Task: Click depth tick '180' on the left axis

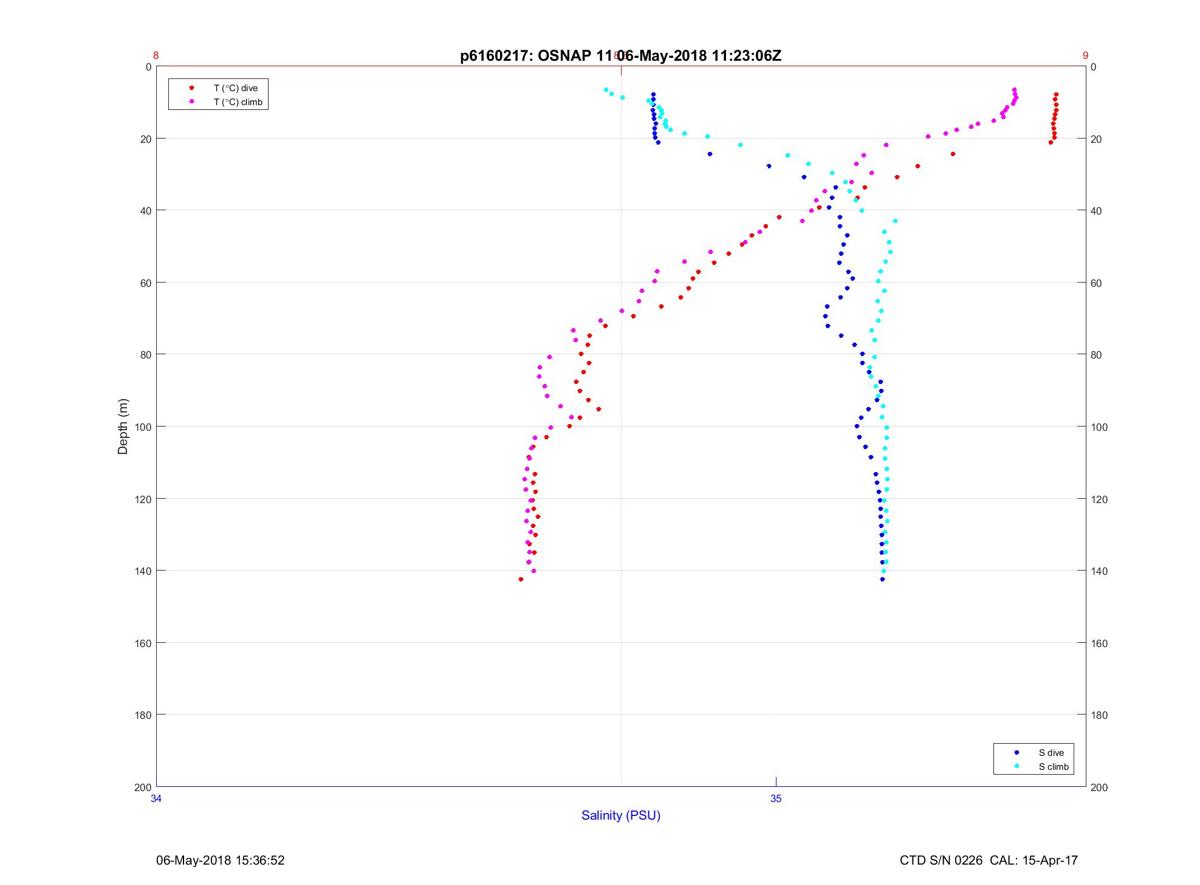Action: (142, 715)
